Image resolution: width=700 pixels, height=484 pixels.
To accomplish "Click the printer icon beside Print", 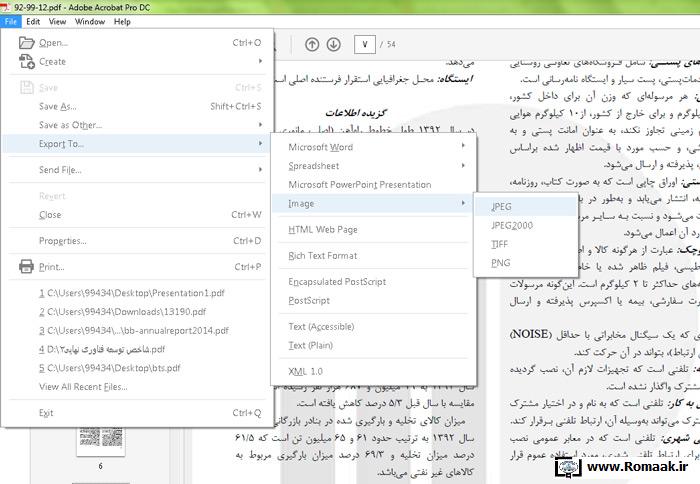I will point(26,267).
